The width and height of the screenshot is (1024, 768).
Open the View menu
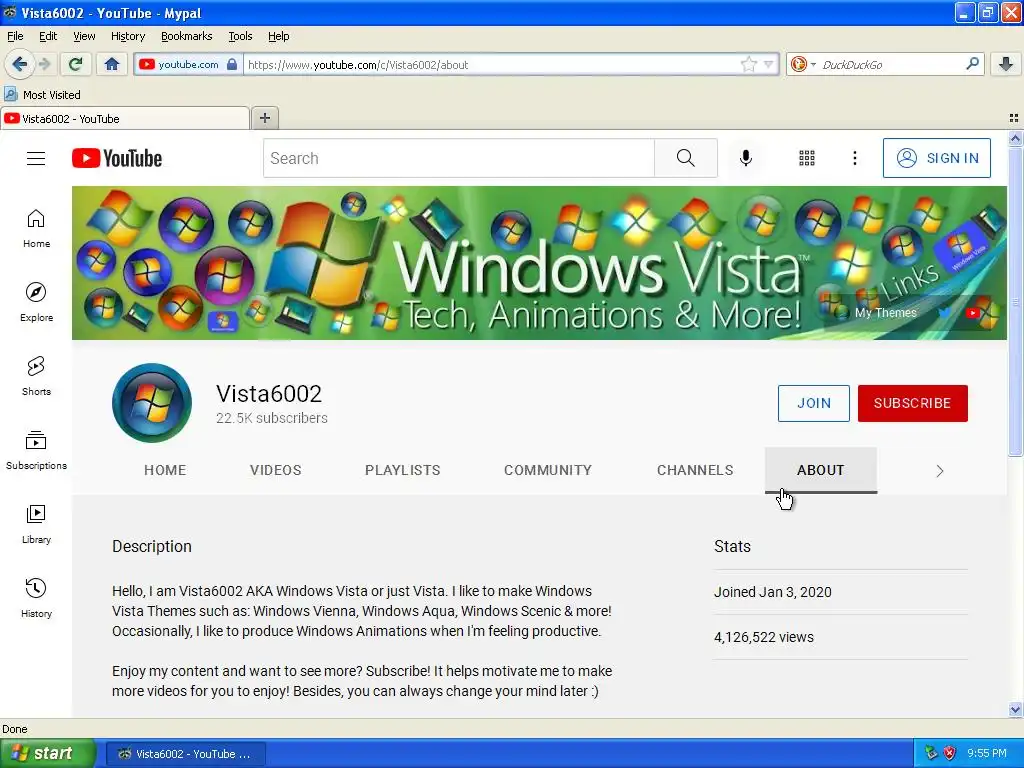click(x=84, y=36)
